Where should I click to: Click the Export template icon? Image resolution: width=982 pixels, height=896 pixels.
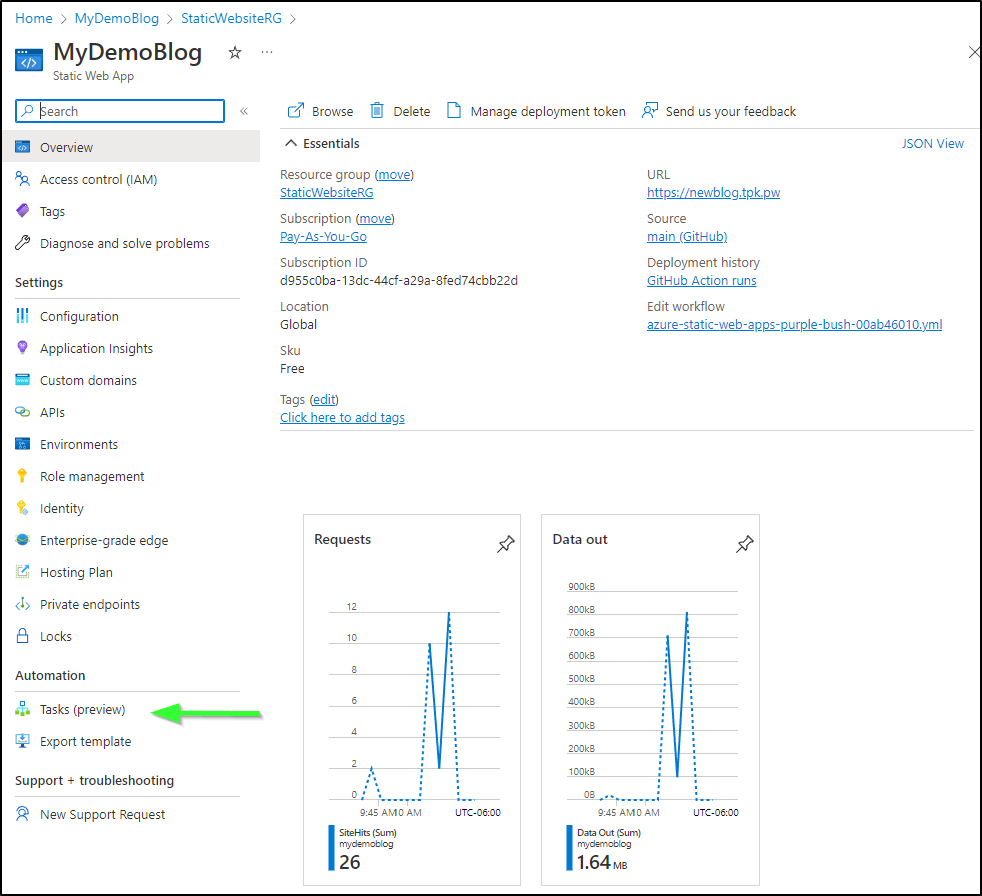click(23, 741)
